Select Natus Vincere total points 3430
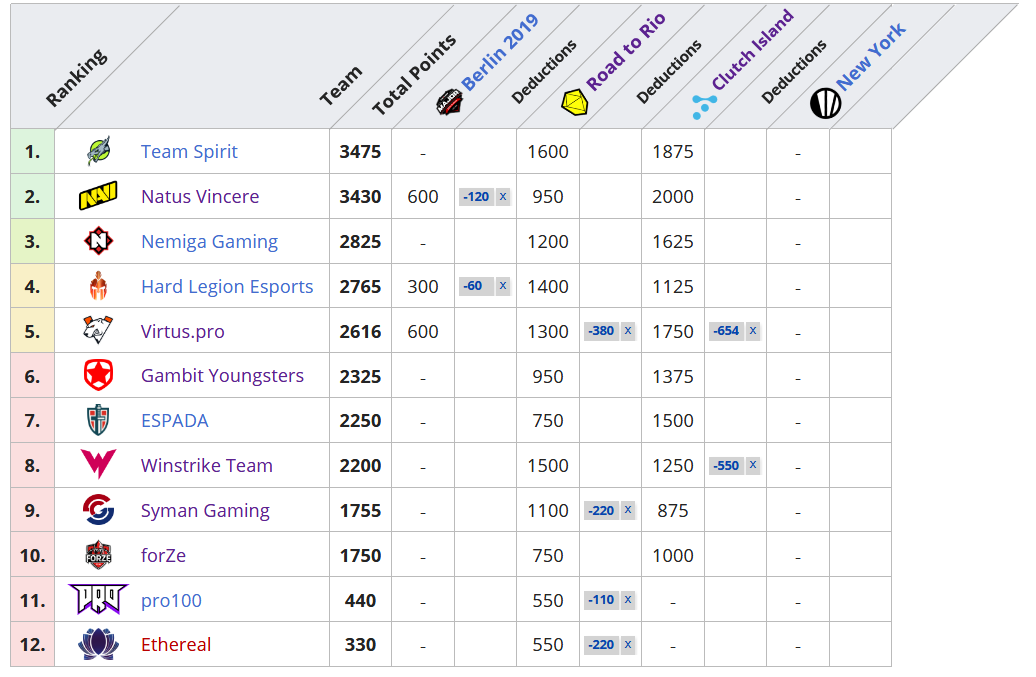Viewport: 1036px width, 677px height. [x=360, y=197]
